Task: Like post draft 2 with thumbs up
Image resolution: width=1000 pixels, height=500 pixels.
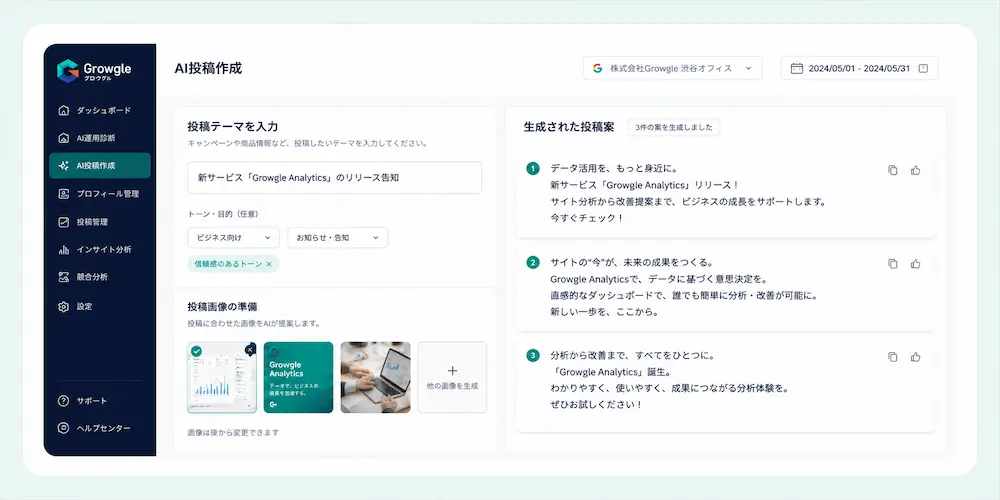Action: tap(916, 263)
